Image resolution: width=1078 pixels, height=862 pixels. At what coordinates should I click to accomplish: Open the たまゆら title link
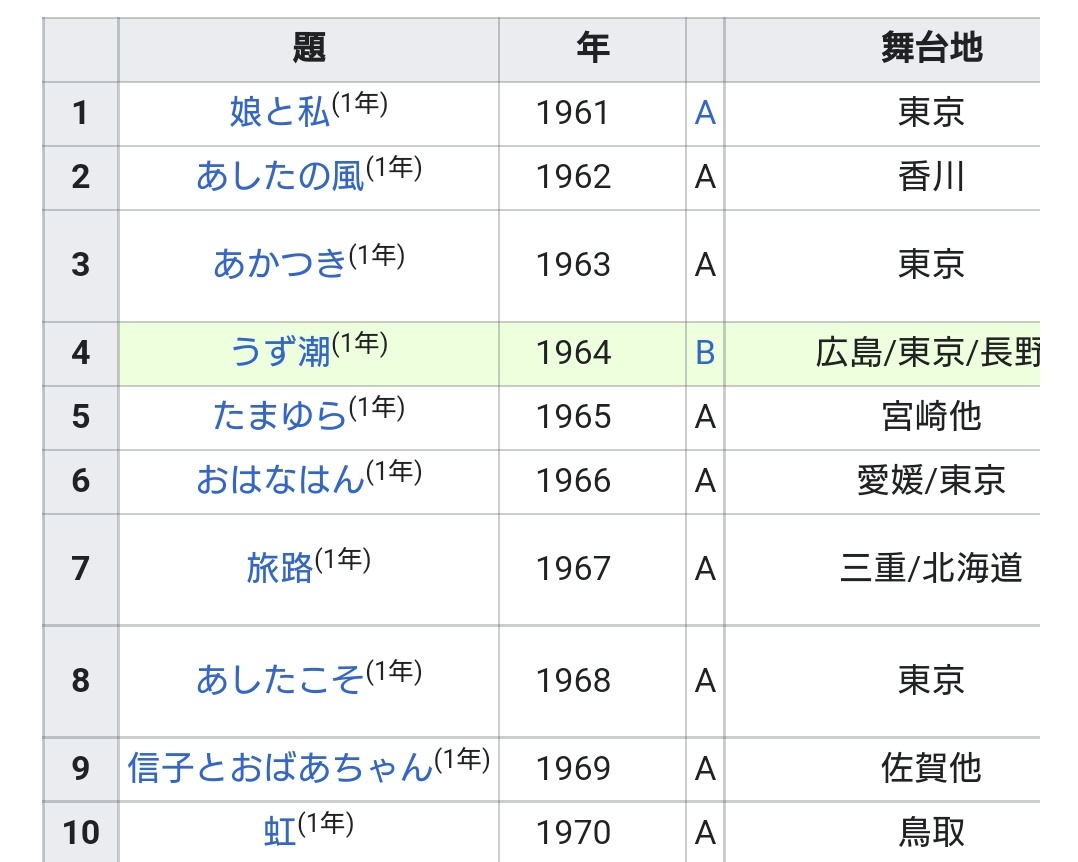279,416
